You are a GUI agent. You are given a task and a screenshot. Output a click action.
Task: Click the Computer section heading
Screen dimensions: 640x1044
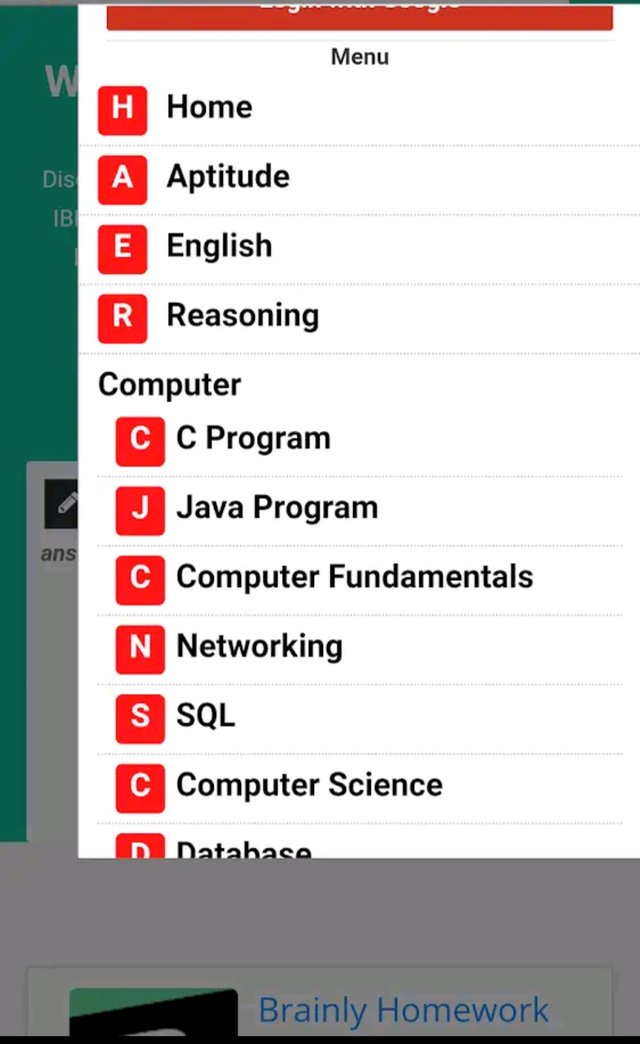pyautogui.click(x=170, y=385)
